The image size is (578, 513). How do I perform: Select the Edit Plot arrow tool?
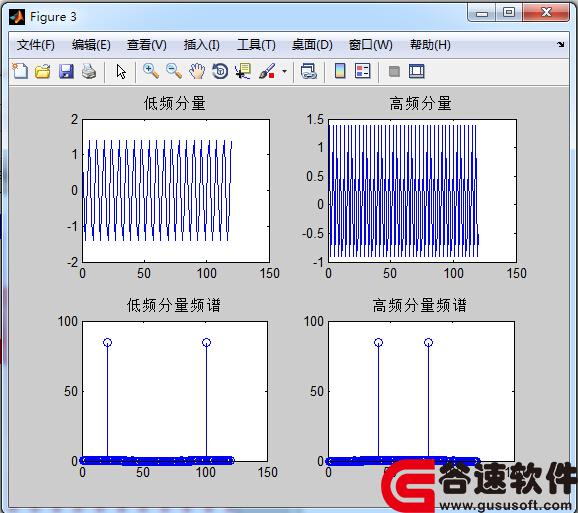tap(121, 71)
